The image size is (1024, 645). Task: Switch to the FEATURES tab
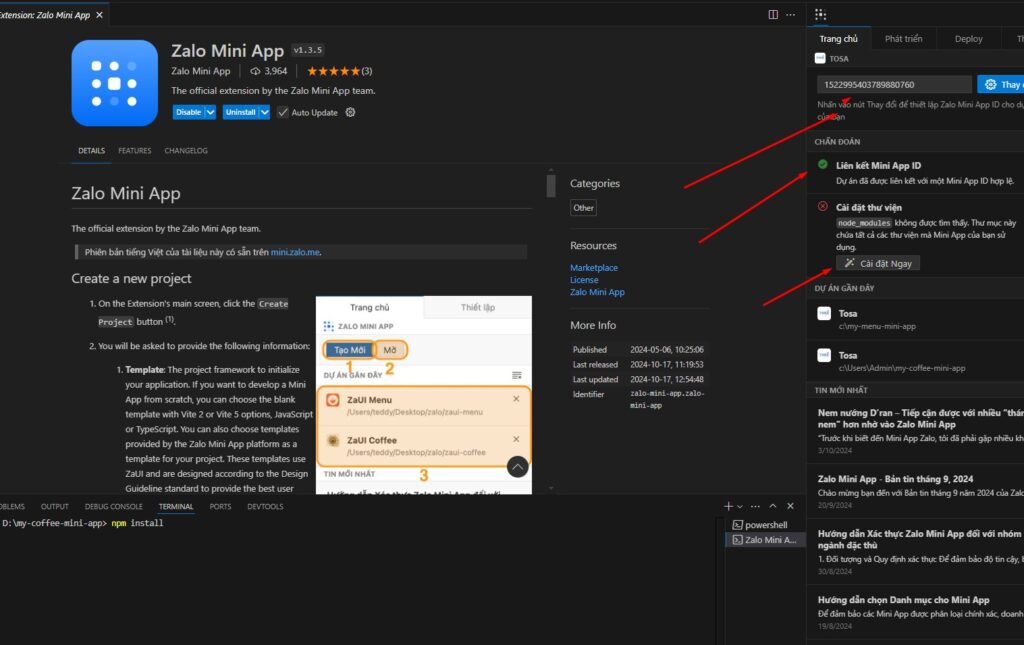(x=134, y=150)
